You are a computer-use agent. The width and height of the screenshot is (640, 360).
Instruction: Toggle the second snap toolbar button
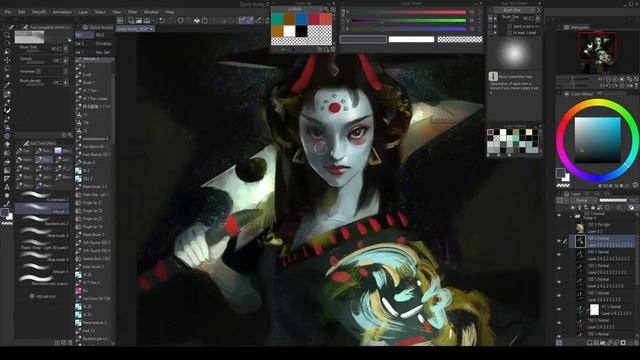(250, 20)
